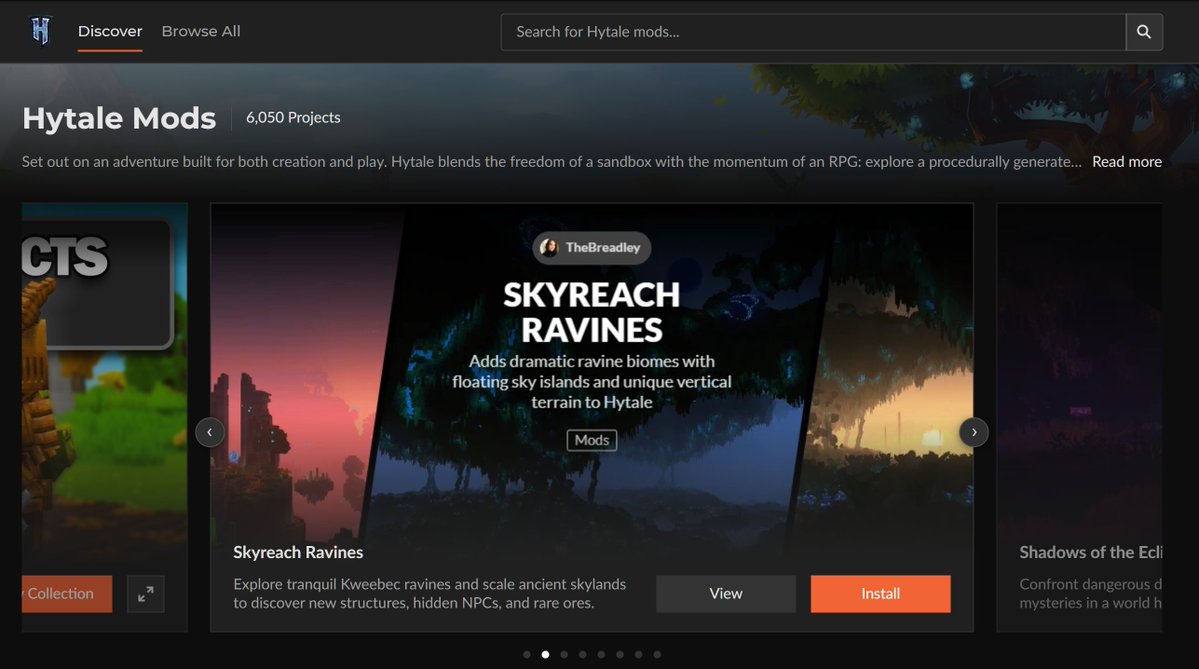Viewport: 1199px width, 669px height.
Task: View the Skyreach Ravines project
Action: [726, 594]
